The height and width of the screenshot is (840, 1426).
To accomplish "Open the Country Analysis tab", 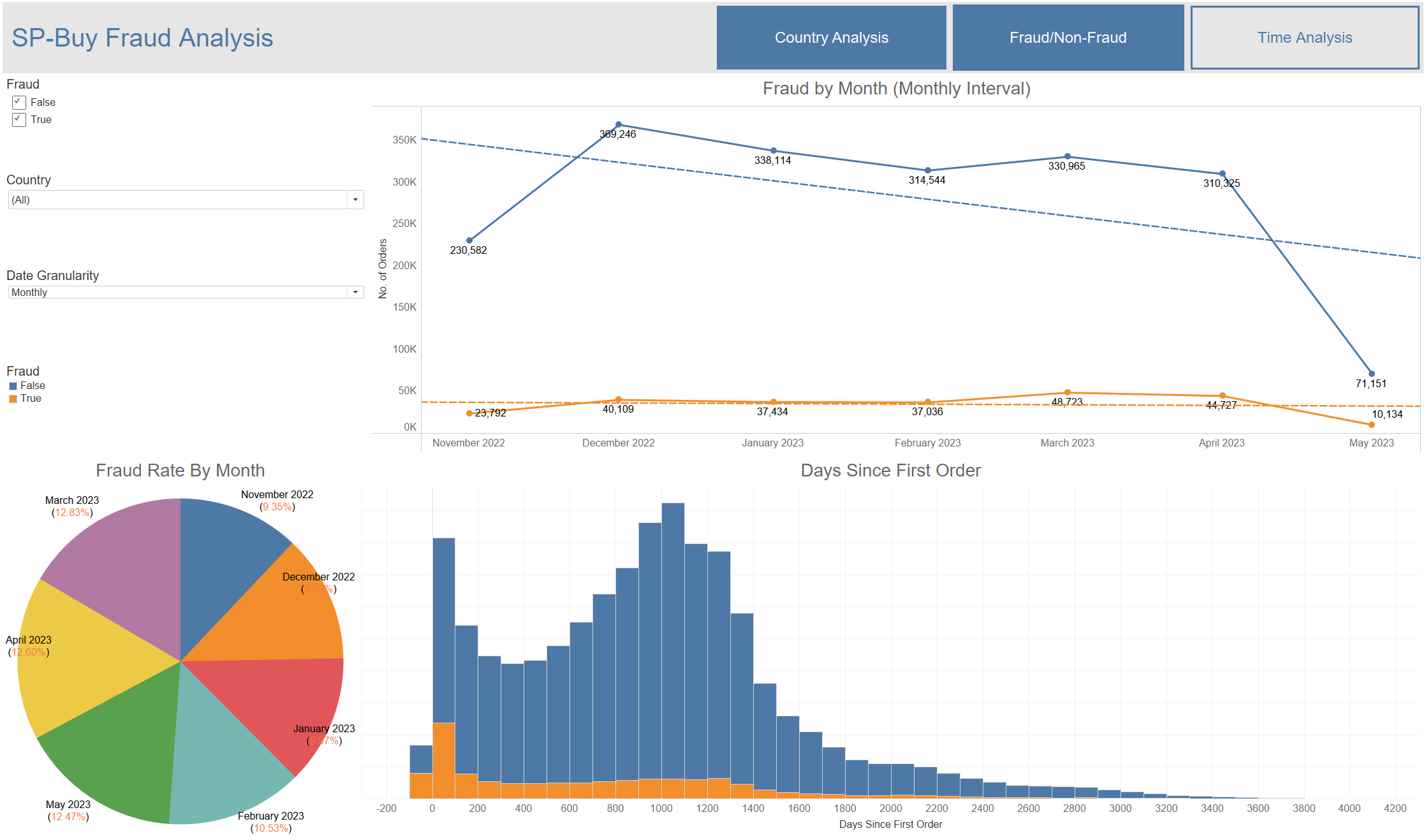I will point(831,38).
